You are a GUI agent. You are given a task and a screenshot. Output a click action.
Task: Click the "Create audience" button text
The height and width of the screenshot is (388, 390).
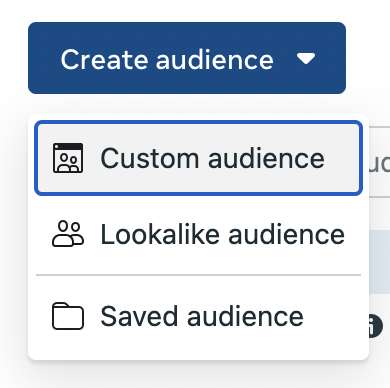[x=167, y=59]
